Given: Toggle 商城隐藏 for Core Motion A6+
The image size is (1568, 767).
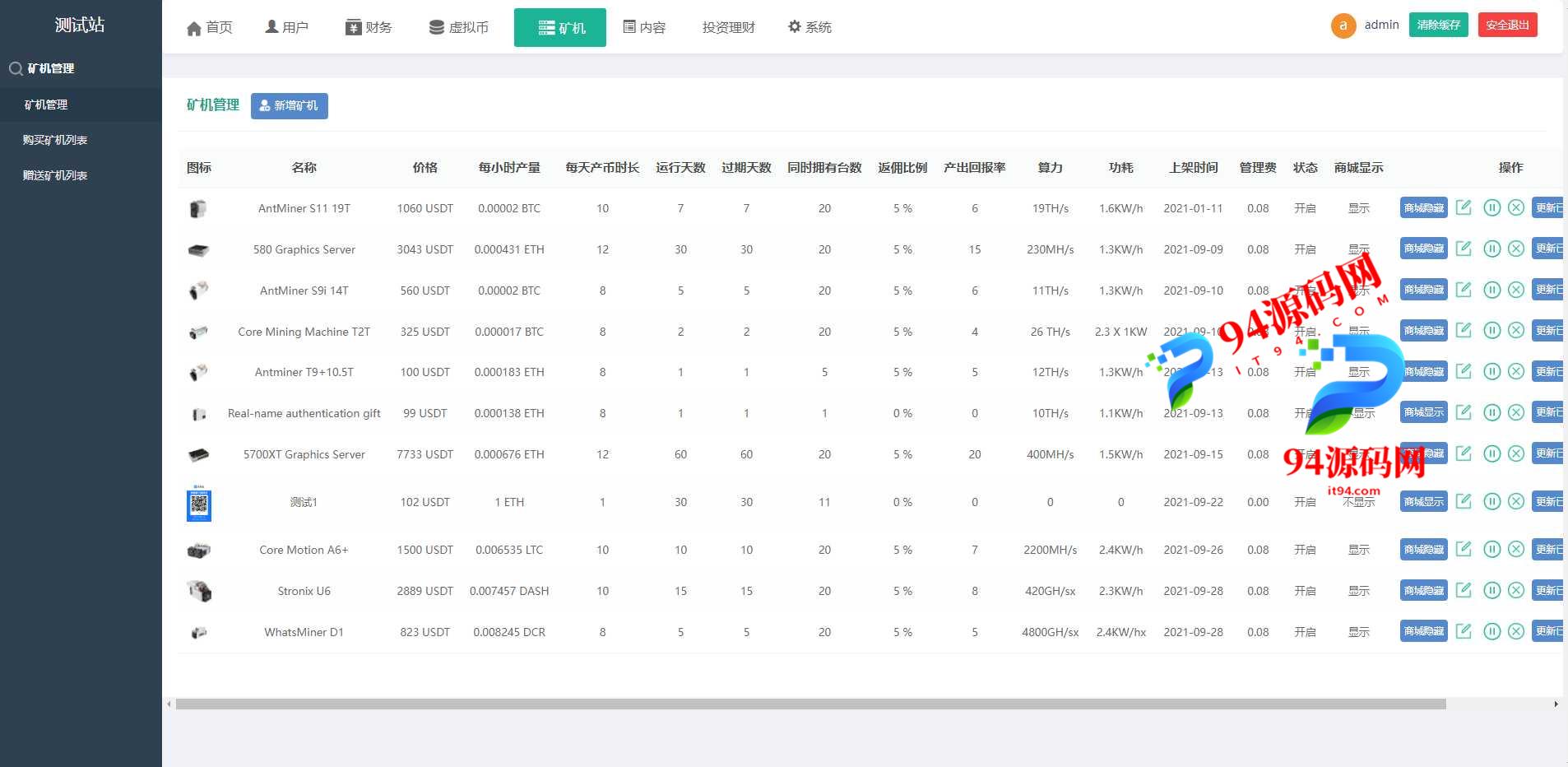Looking at the screenshot, I should pyautogui.click(x=1423, y=548).
